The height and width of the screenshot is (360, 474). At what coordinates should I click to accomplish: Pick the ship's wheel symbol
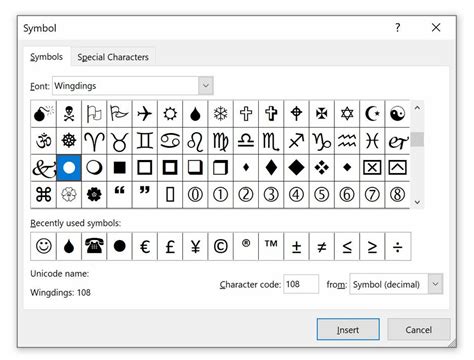pos(69,141)
